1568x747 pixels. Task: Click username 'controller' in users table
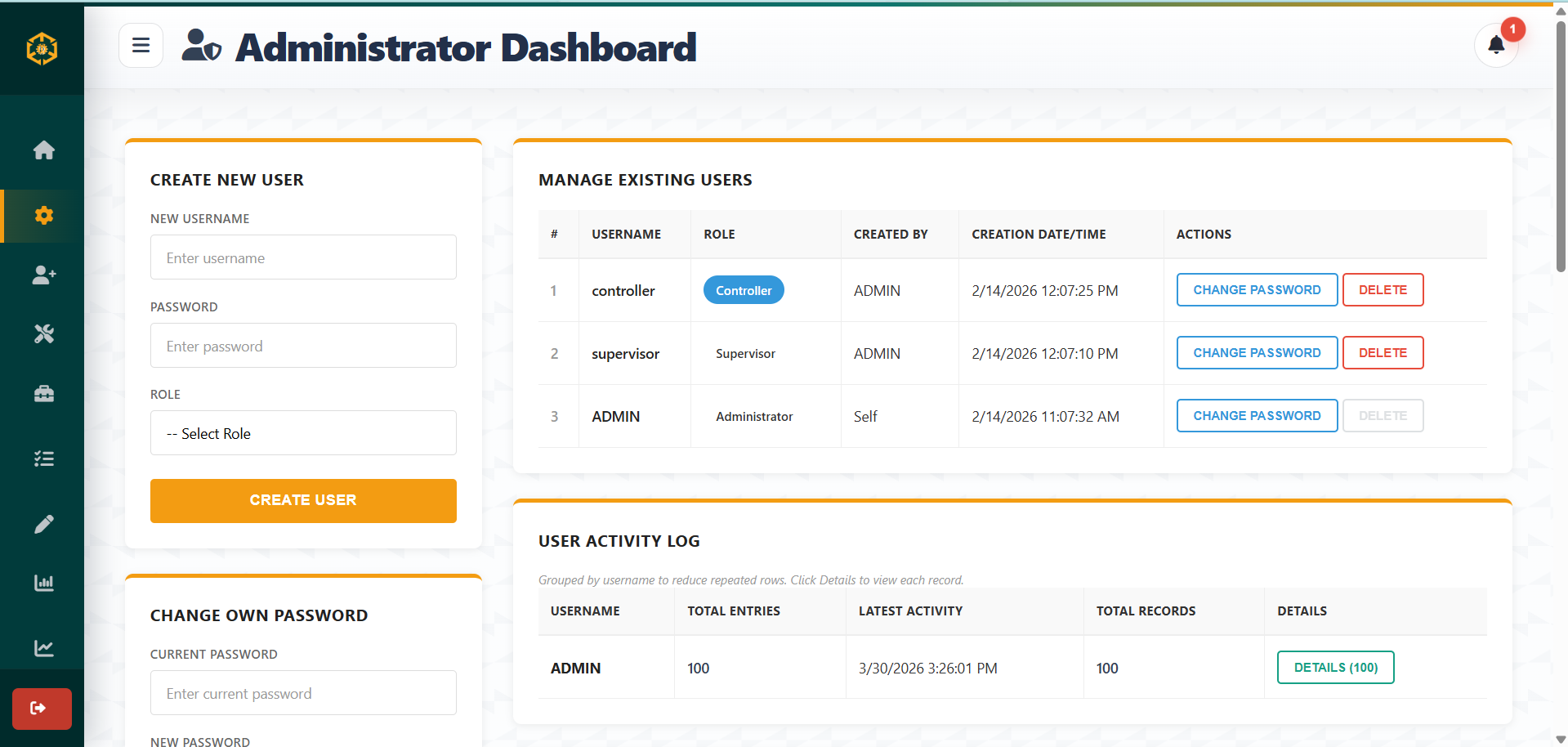[623, 291]
